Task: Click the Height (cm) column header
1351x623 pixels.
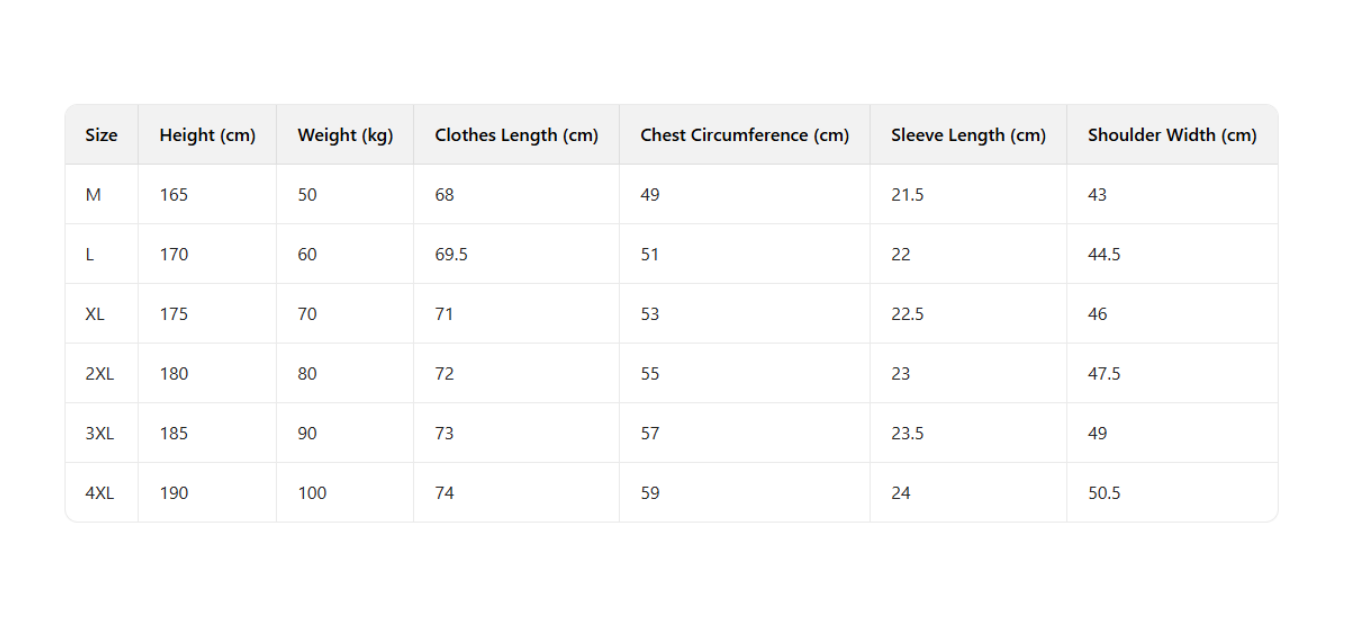Action: [x=207, y=135]
